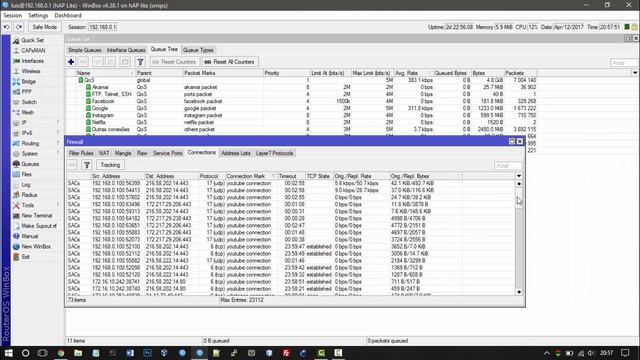Open the Log viewer
This screenshot has width=640, height=360.
25,185
